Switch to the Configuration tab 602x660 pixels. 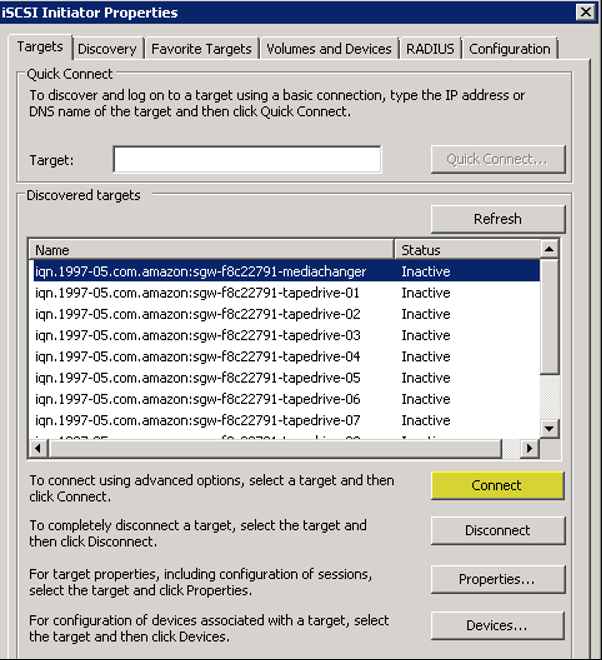pyautogui.click(x=509, y=49)
